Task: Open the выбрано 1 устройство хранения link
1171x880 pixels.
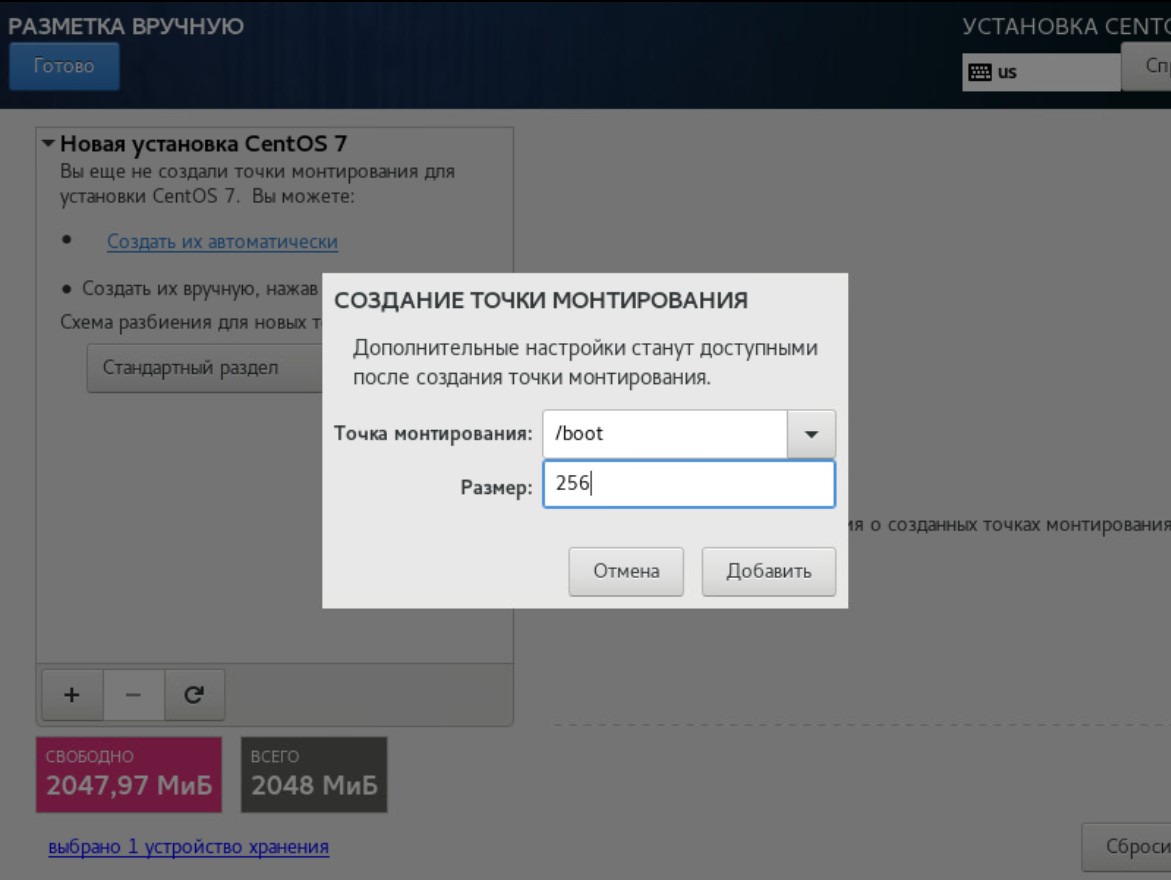Action: click(188, 846)
